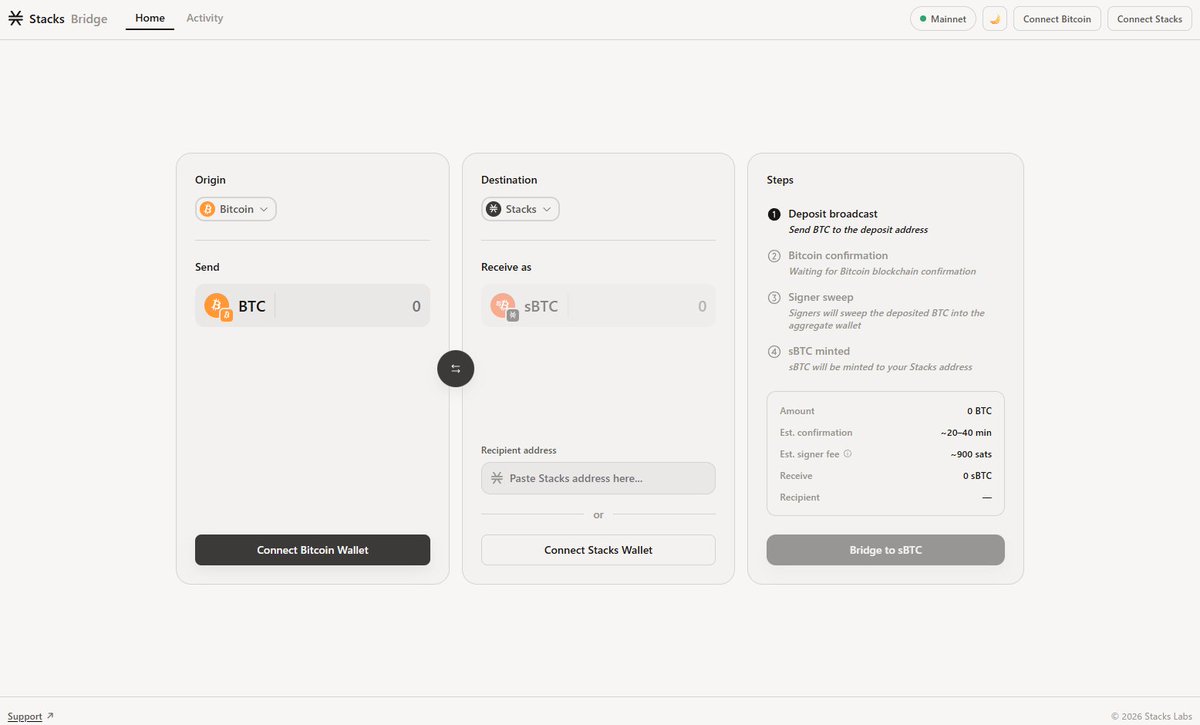Click the sBTC receive amount field

(x=598, y=306)
